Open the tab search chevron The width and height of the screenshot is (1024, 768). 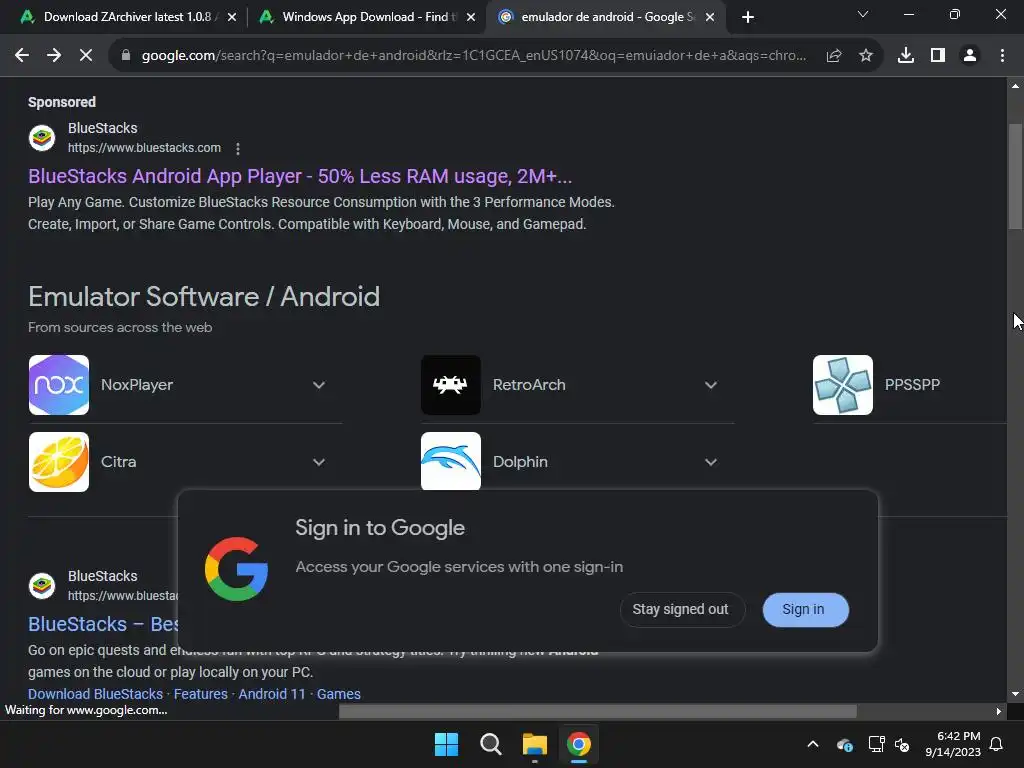click(863, 14)
